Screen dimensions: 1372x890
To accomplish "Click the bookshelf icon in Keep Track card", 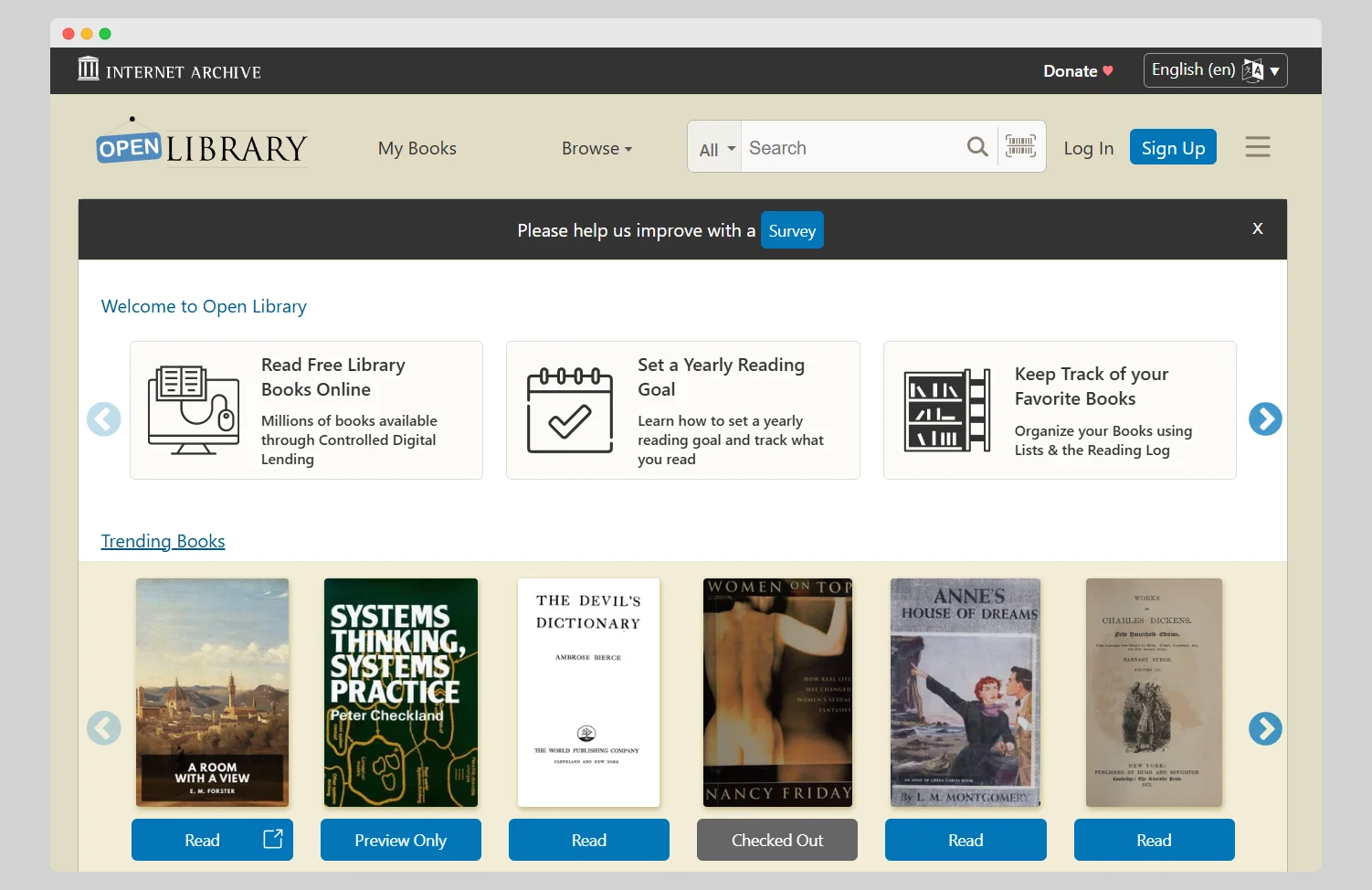I will pyautogui.click(x=946, y=410).
